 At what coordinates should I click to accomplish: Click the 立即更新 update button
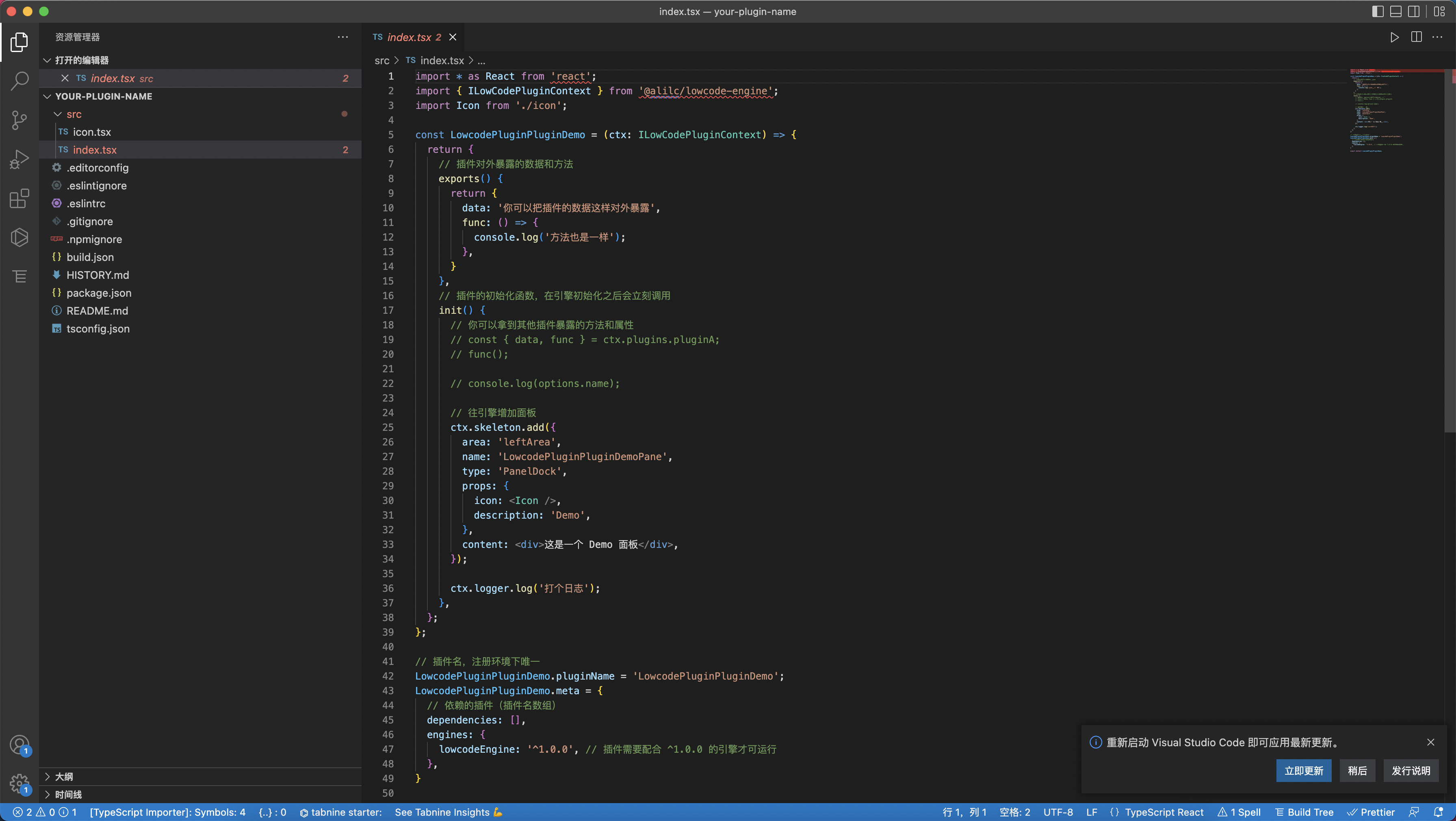[1303, 771]
